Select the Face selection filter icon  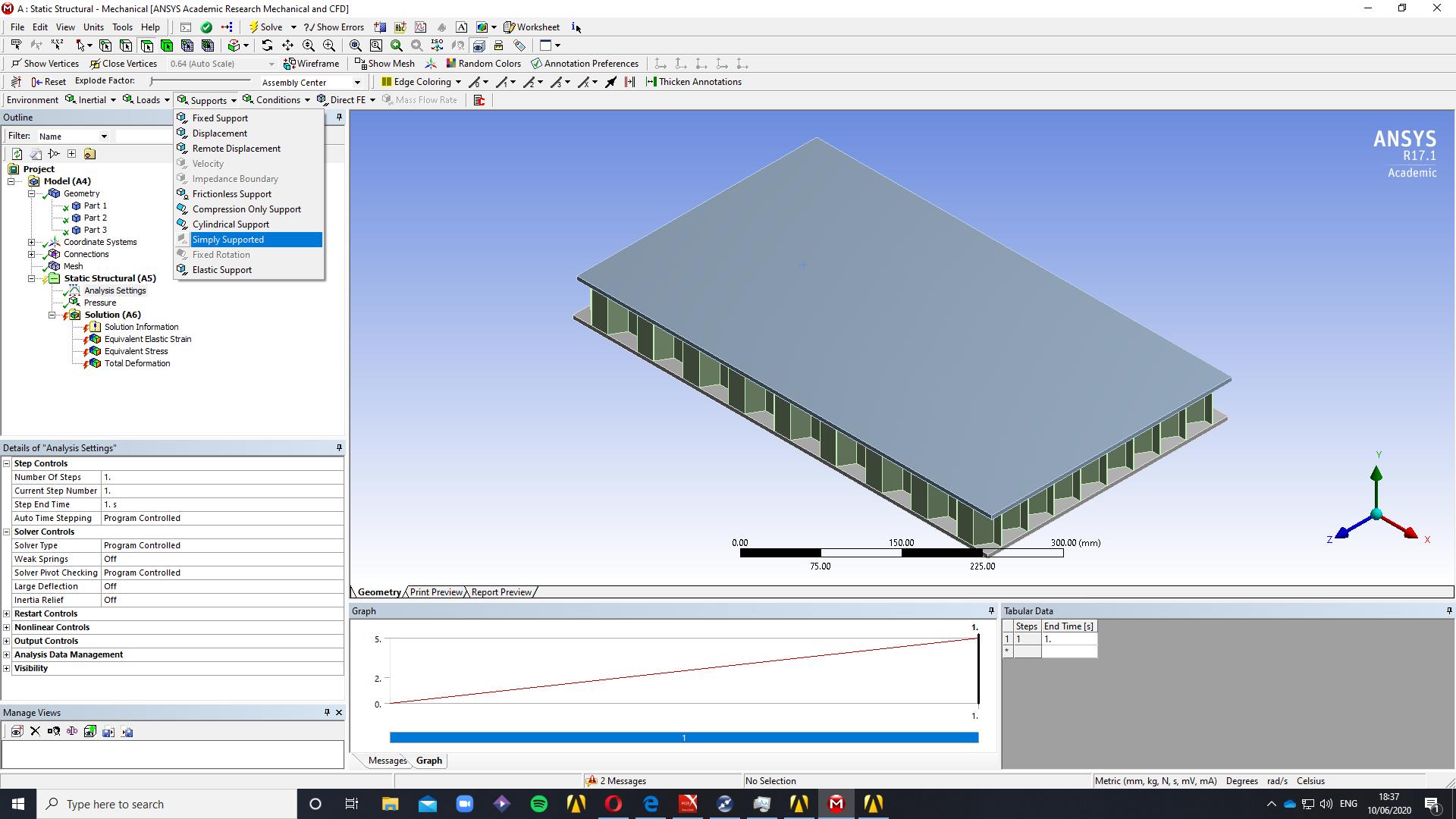pyautogui.click(x=146, y=45)
